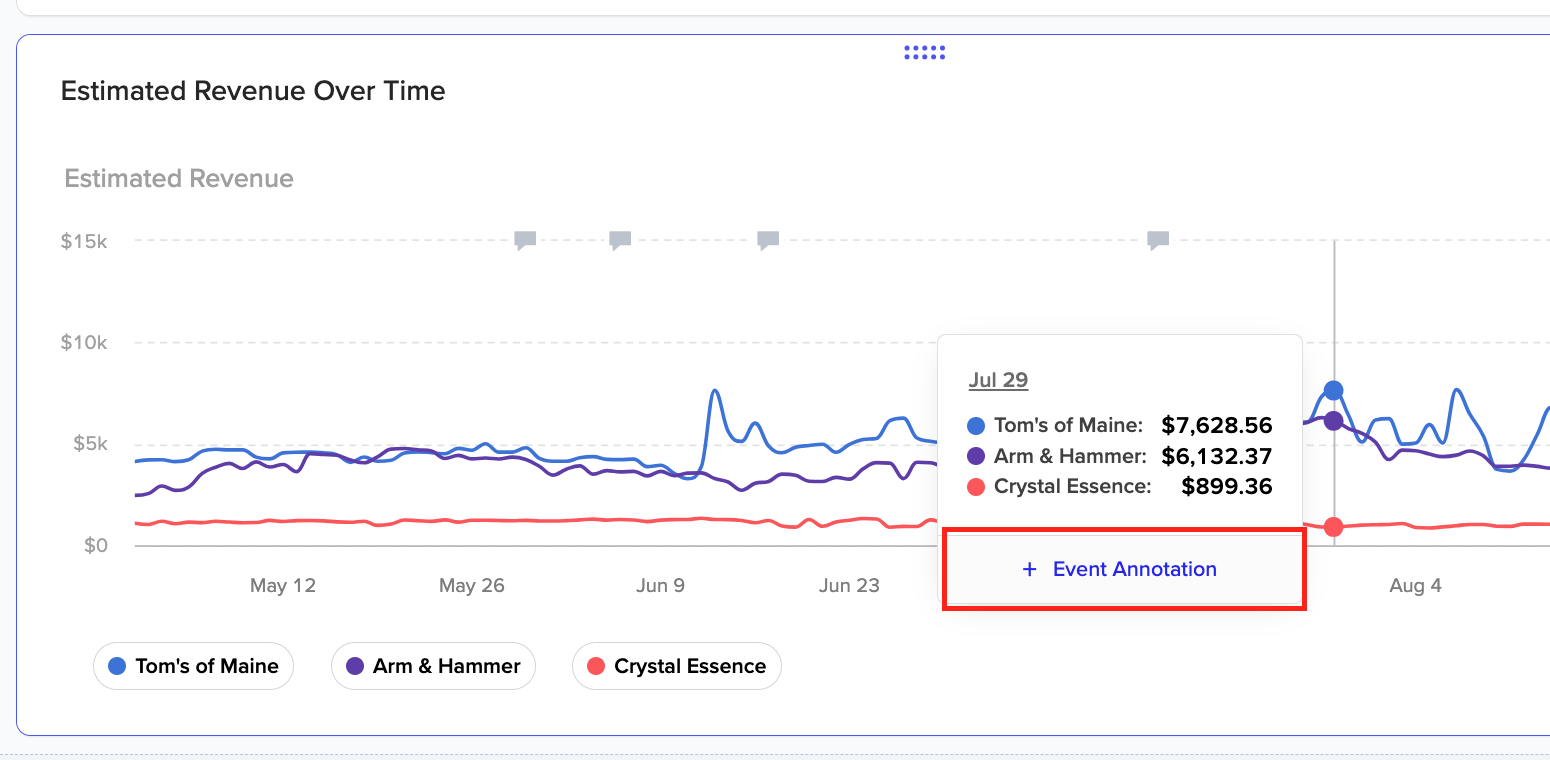Click the $0 y-axis label
This screenshot has width=1550, height=760.
pos(96,546)
